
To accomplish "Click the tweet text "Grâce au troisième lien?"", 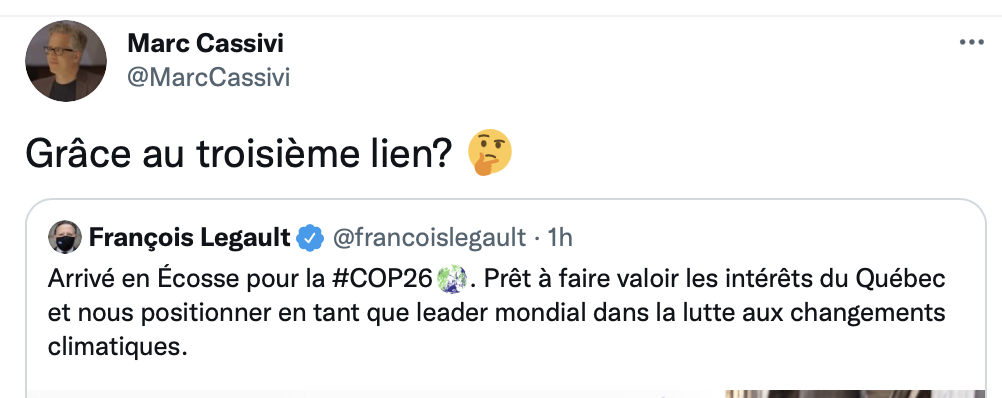I will coord(239,154).
